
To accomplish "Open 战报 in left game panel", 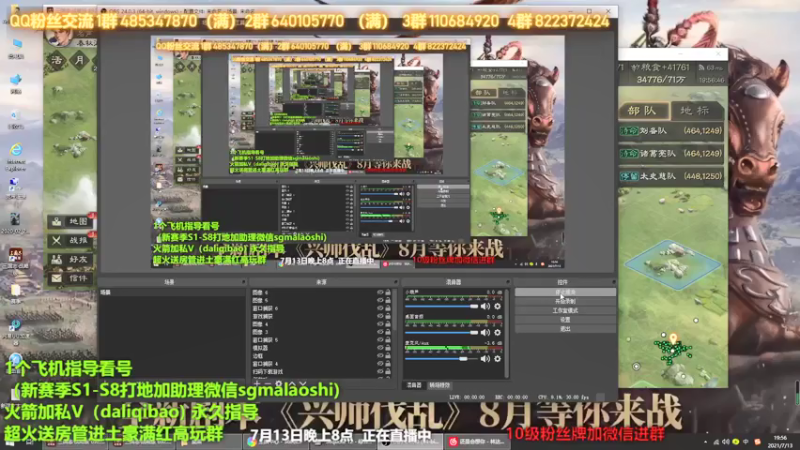I will pos(70,240).
